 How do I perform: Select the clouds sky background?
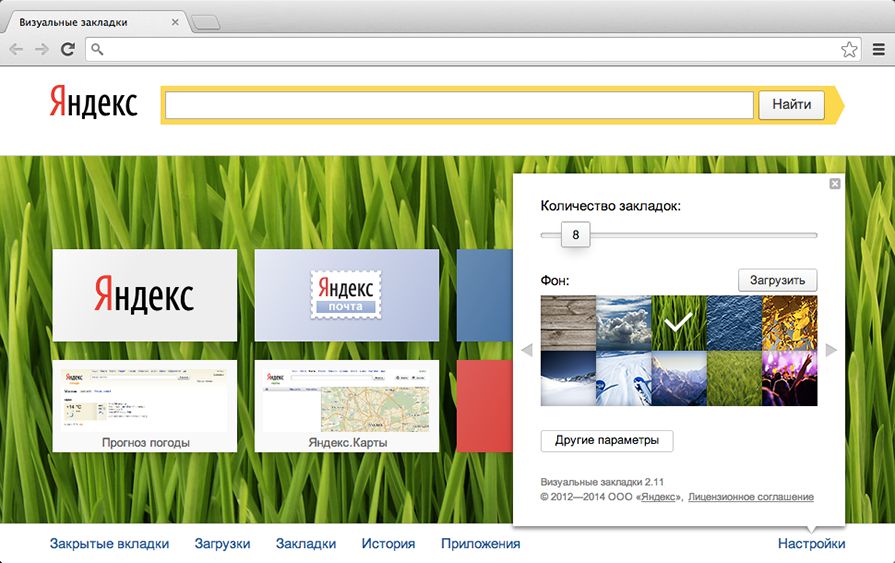624,323
